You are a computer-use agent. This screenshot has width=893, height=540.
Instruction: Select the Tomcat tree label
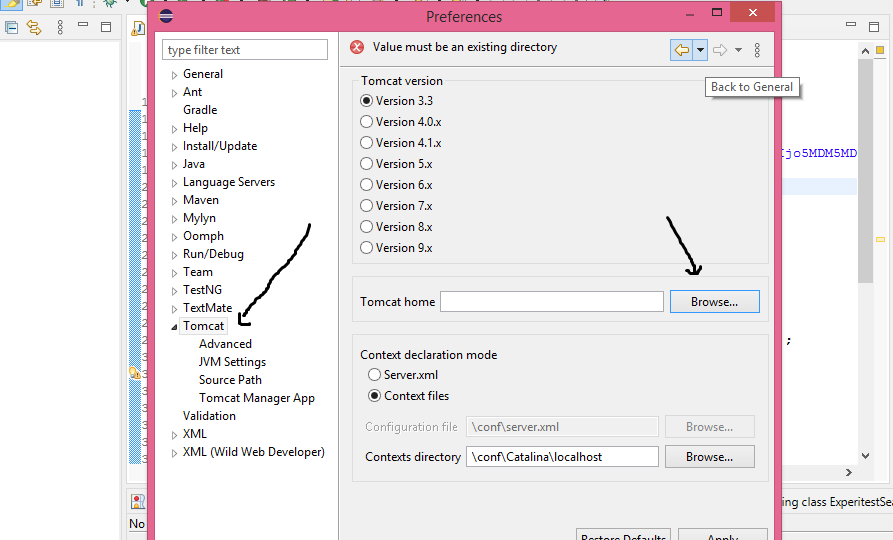[203, 326]
